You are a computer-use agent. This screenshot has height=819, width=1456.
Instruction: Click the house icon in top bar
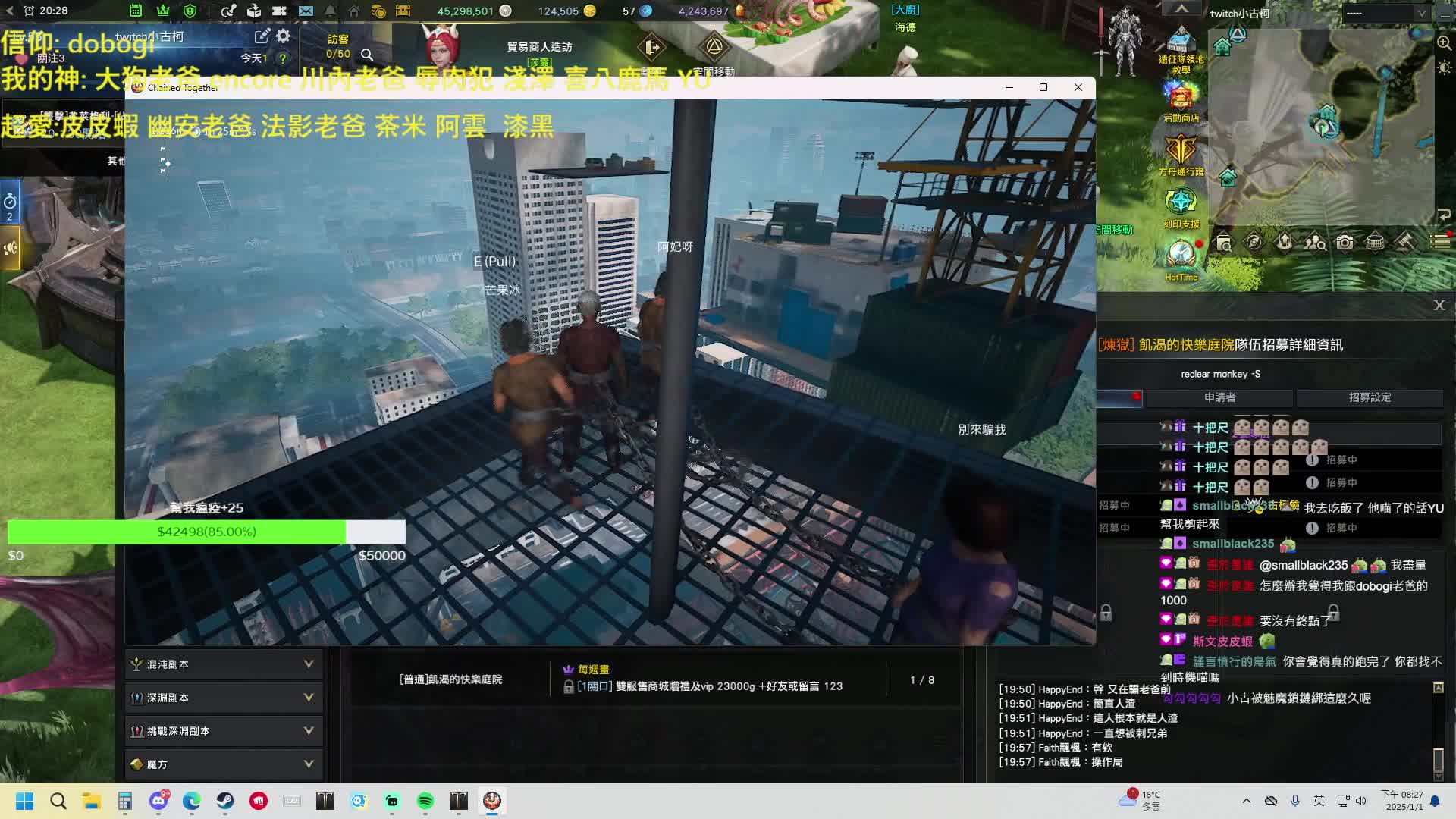[354, 11]
